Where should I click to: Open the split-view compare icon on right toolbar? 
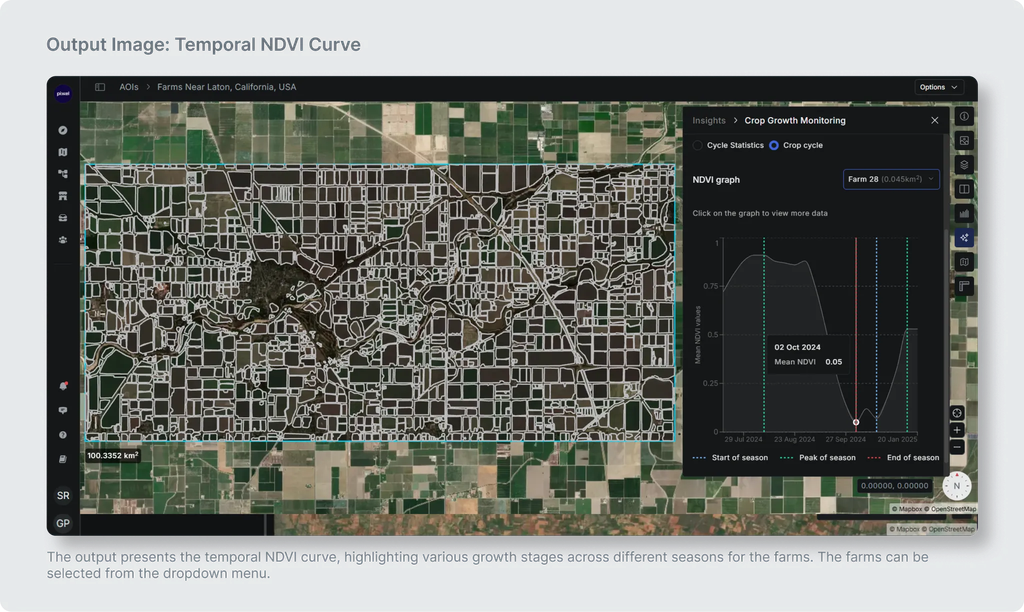(x=964, y=189)
